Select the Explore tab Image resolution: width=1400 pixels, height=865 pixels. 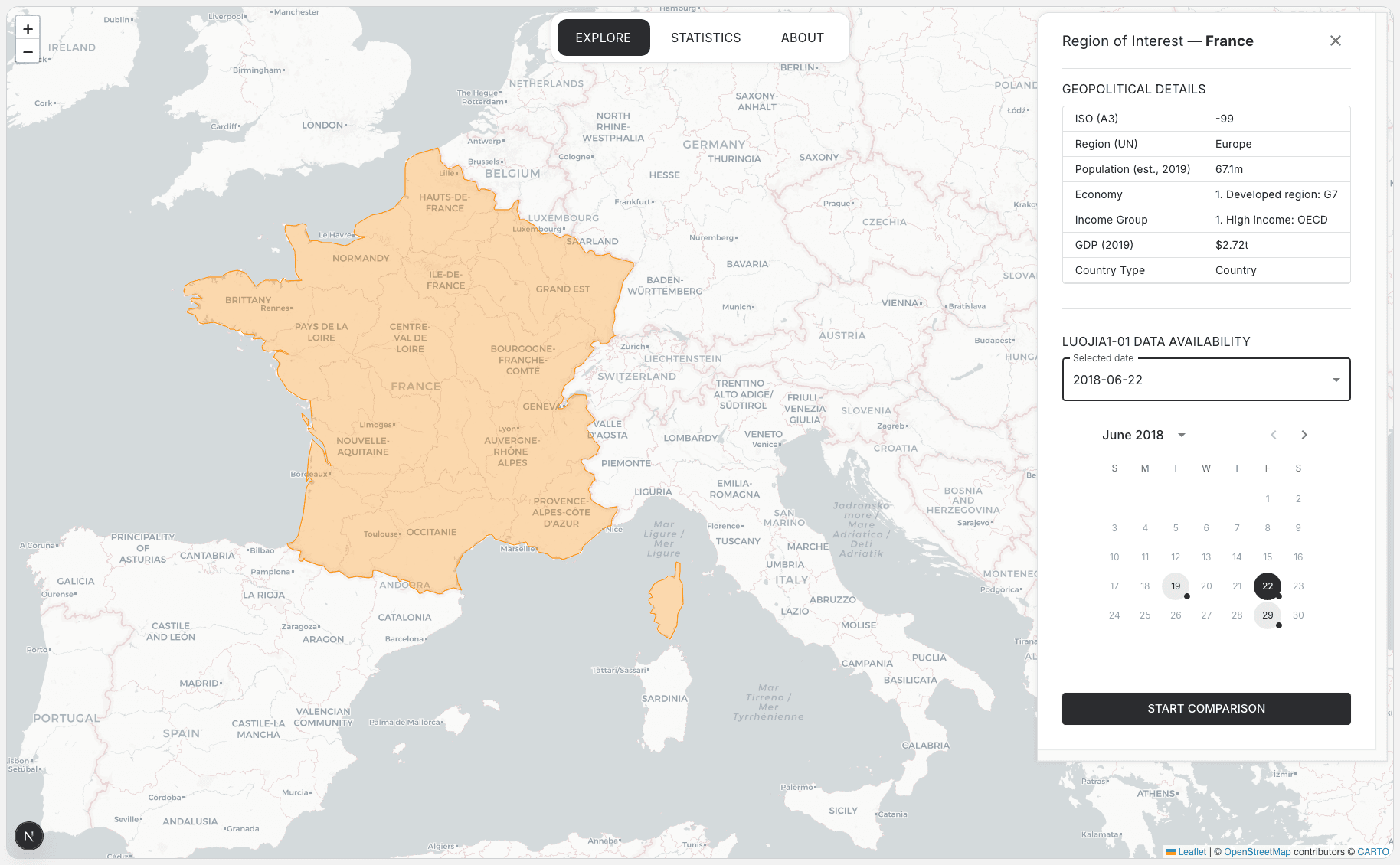[603, 38]
